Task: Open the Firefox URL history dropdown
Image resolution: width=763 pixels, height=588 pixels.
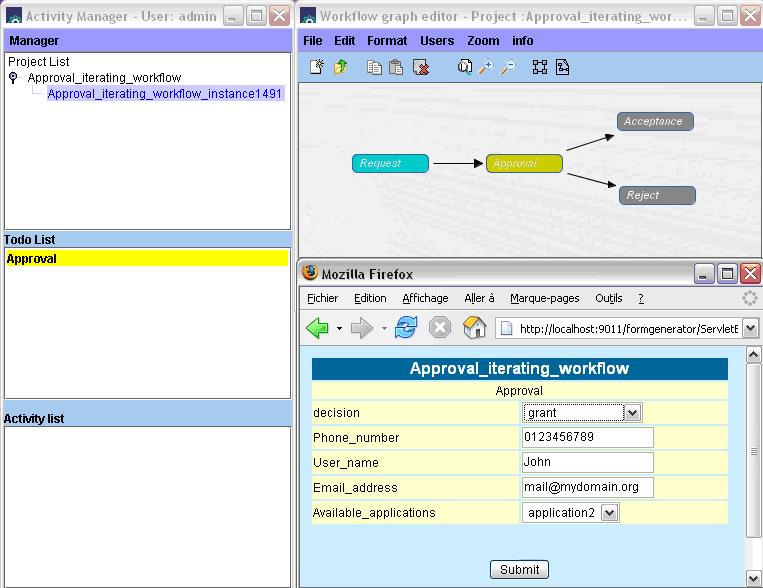Action: [750, 328]
